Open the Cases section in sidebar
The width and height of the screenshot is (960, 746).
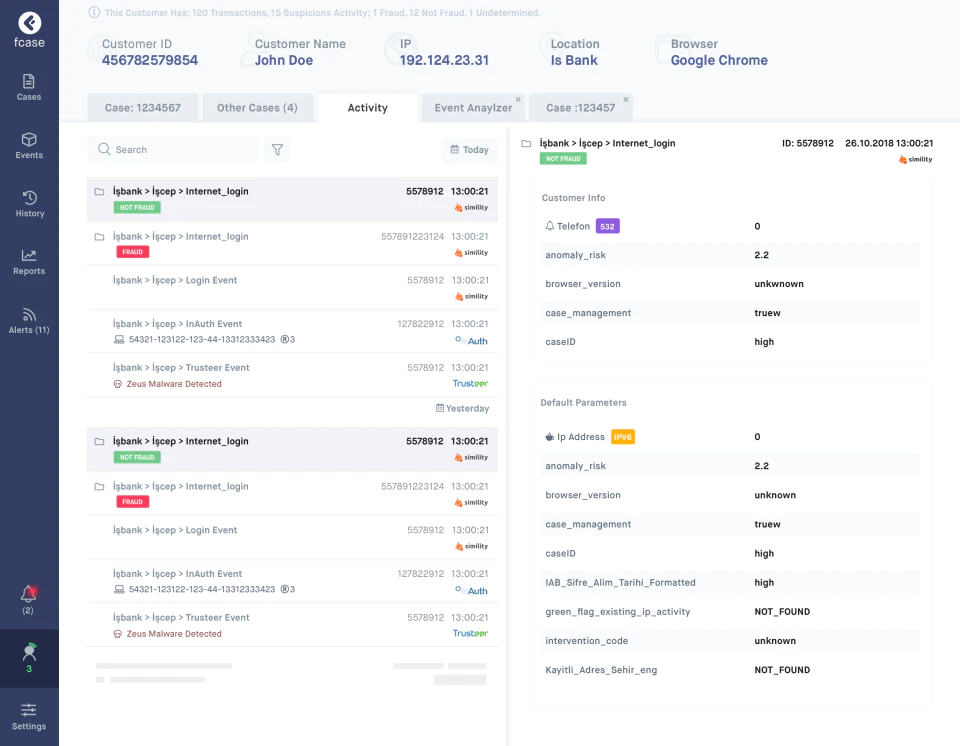pos(29,88)
